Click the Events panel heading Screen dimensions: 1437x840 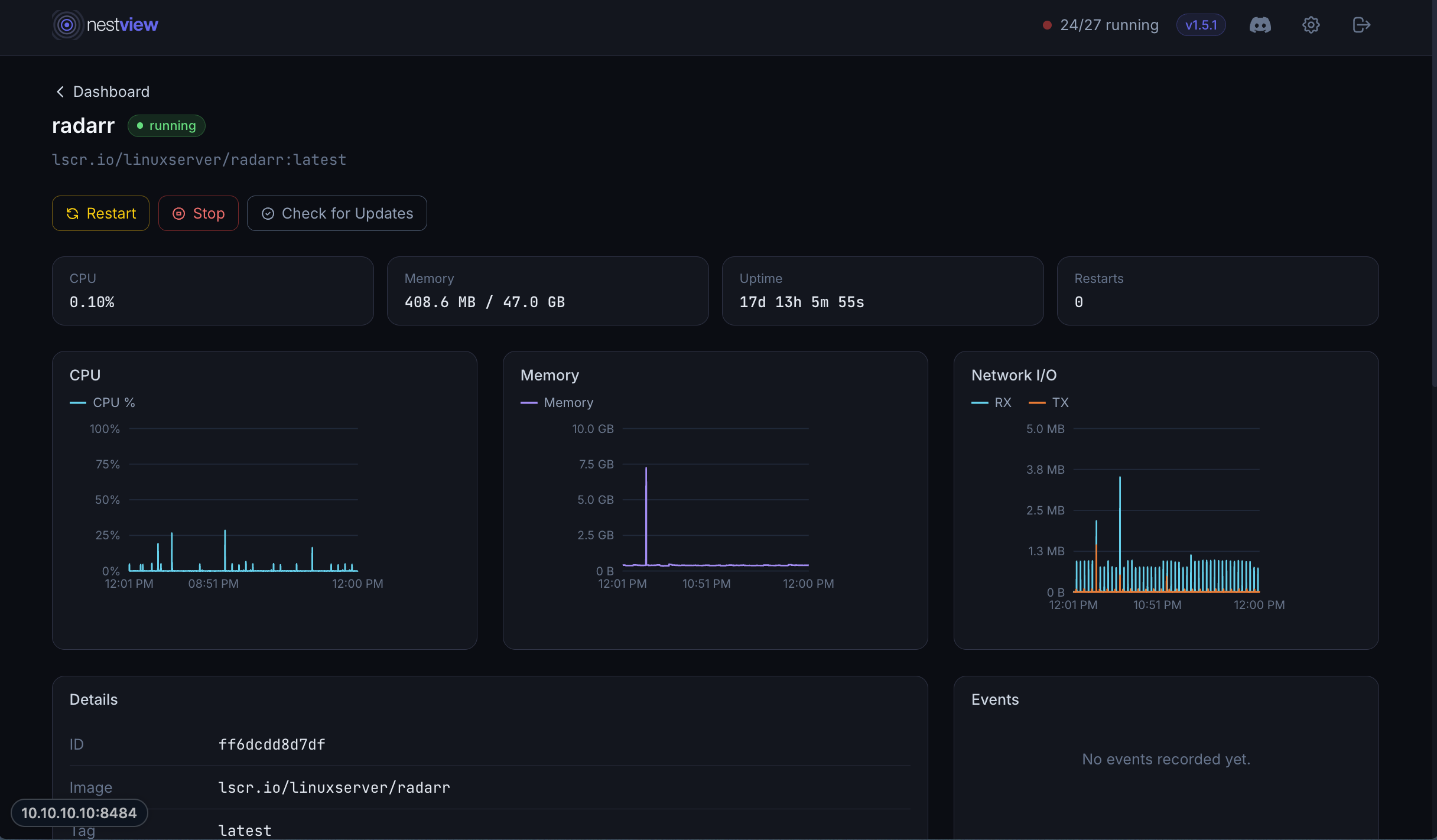point(995,699)
